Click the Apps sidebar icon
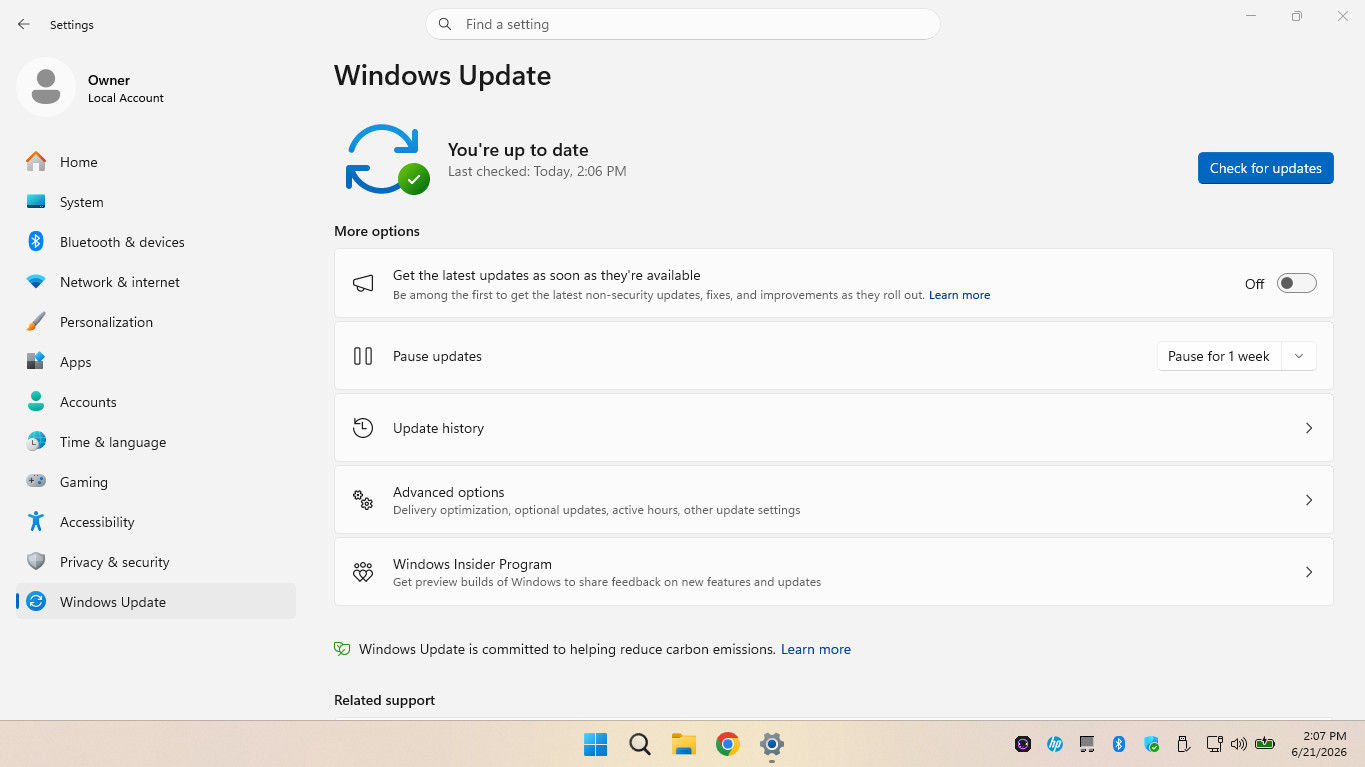 coord(36,362)
